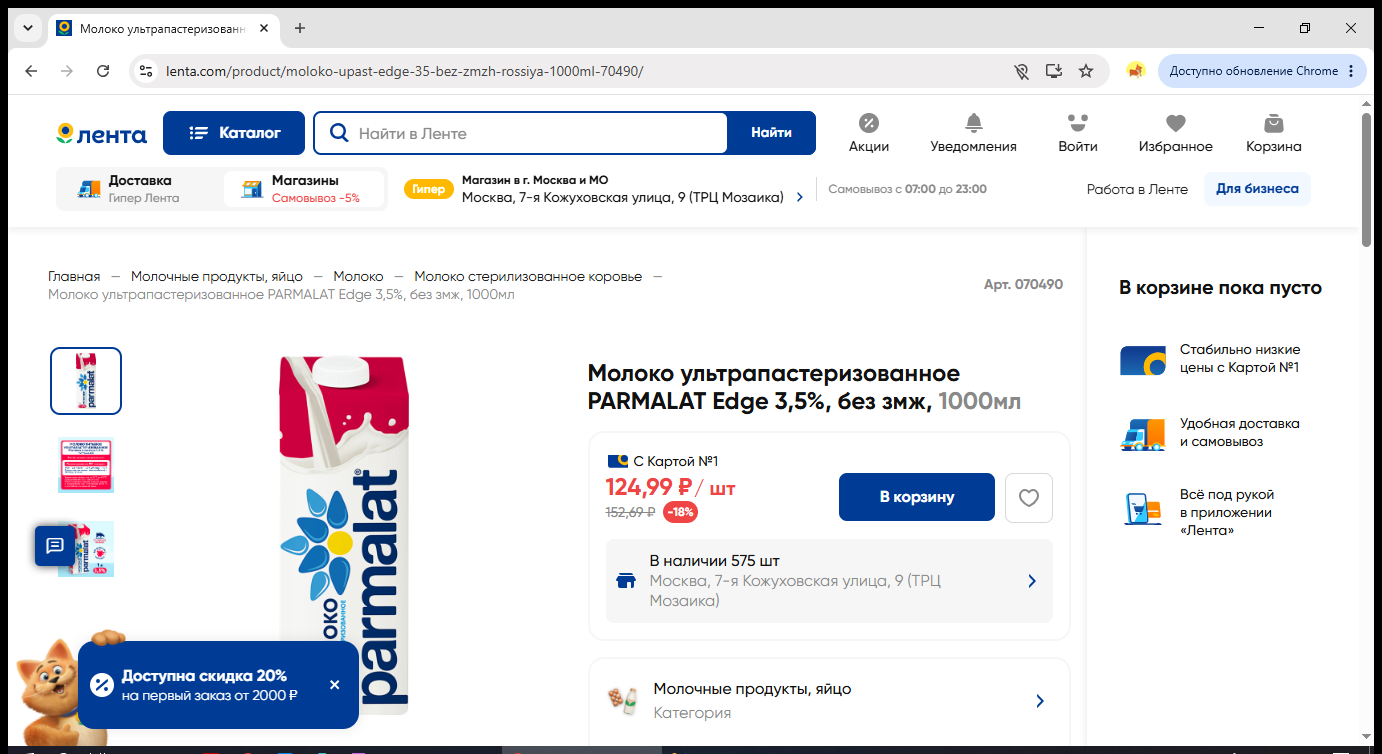Image resolution: width=1382 pixels, height=754 pixels.
Task: Expand В наличии 575 шт availability chevron
Action: point(1032,581)
